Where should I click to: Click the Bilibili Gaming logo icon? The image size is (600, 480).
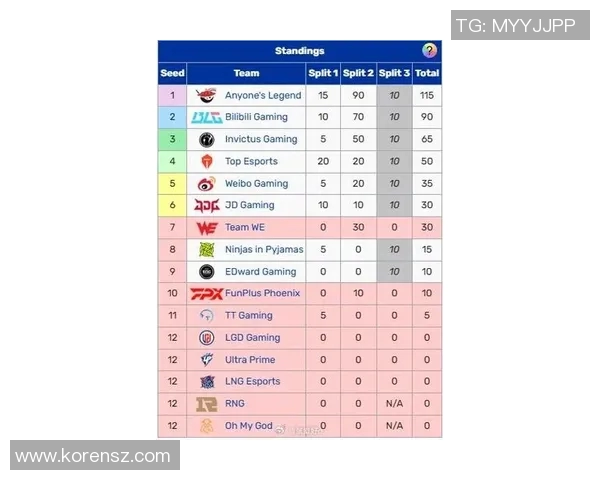pos(206,117)
